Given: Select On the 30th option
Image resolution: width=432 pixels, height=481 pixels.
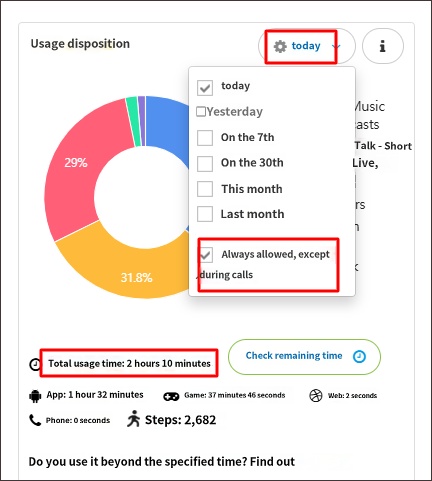Looking at the screenshot, I should pyautogui.click(x=252, y=163).
